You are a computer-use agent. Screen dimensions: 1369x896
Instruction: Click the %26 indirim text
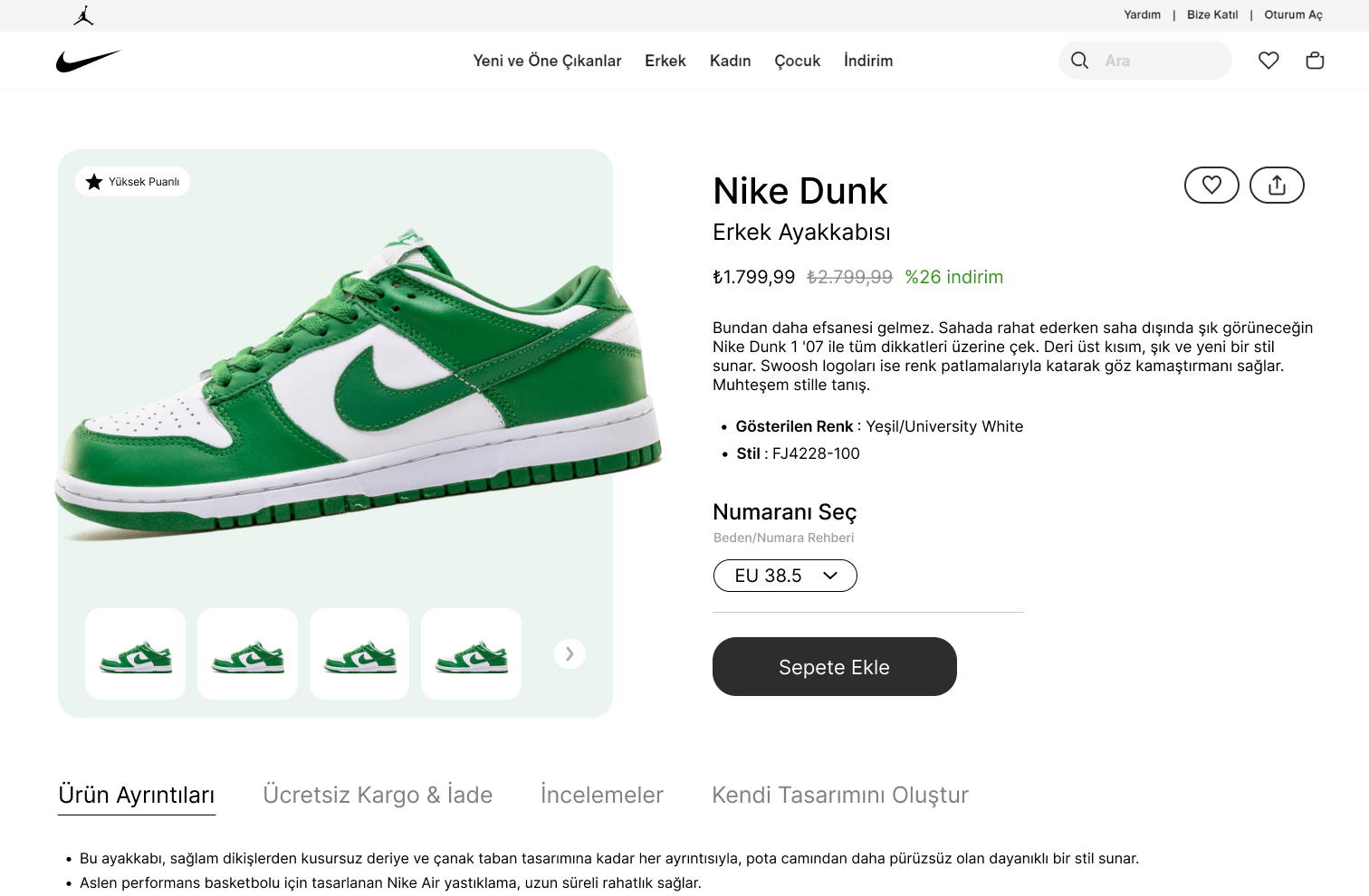pos(954,277)
